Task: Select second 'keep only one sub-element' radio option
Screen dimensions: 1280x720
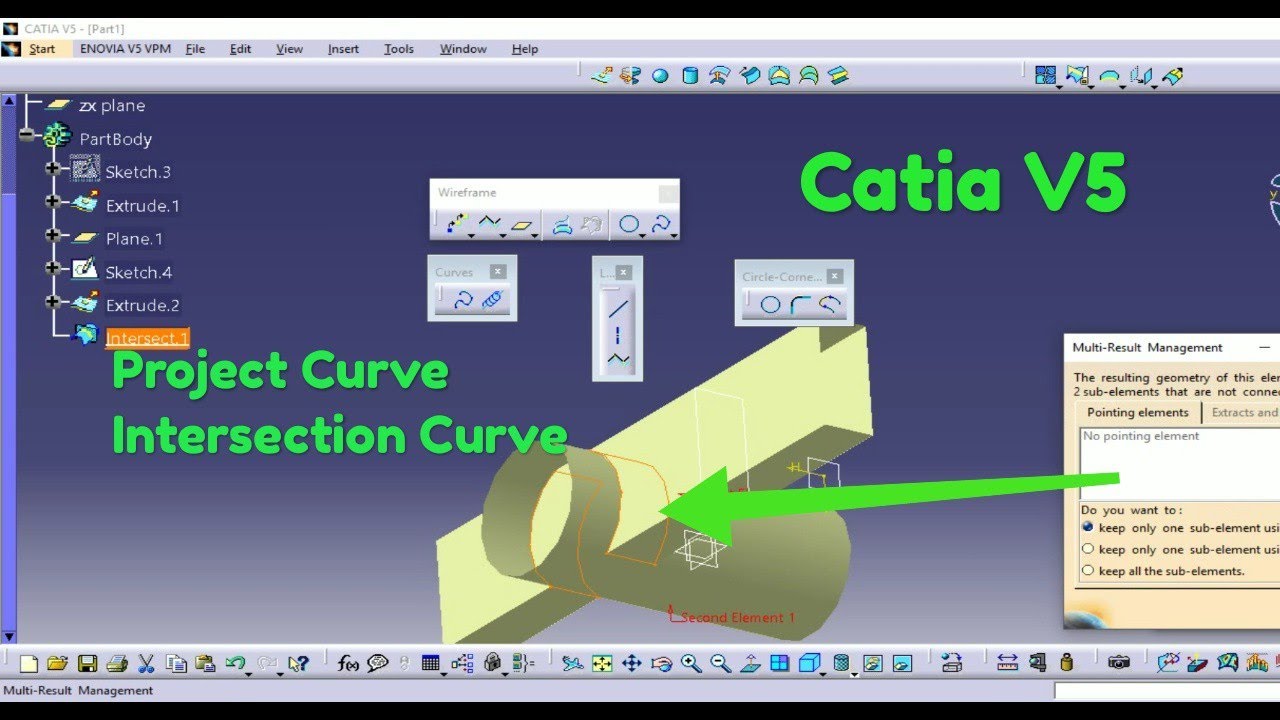Action: (x=1088, y=549)
